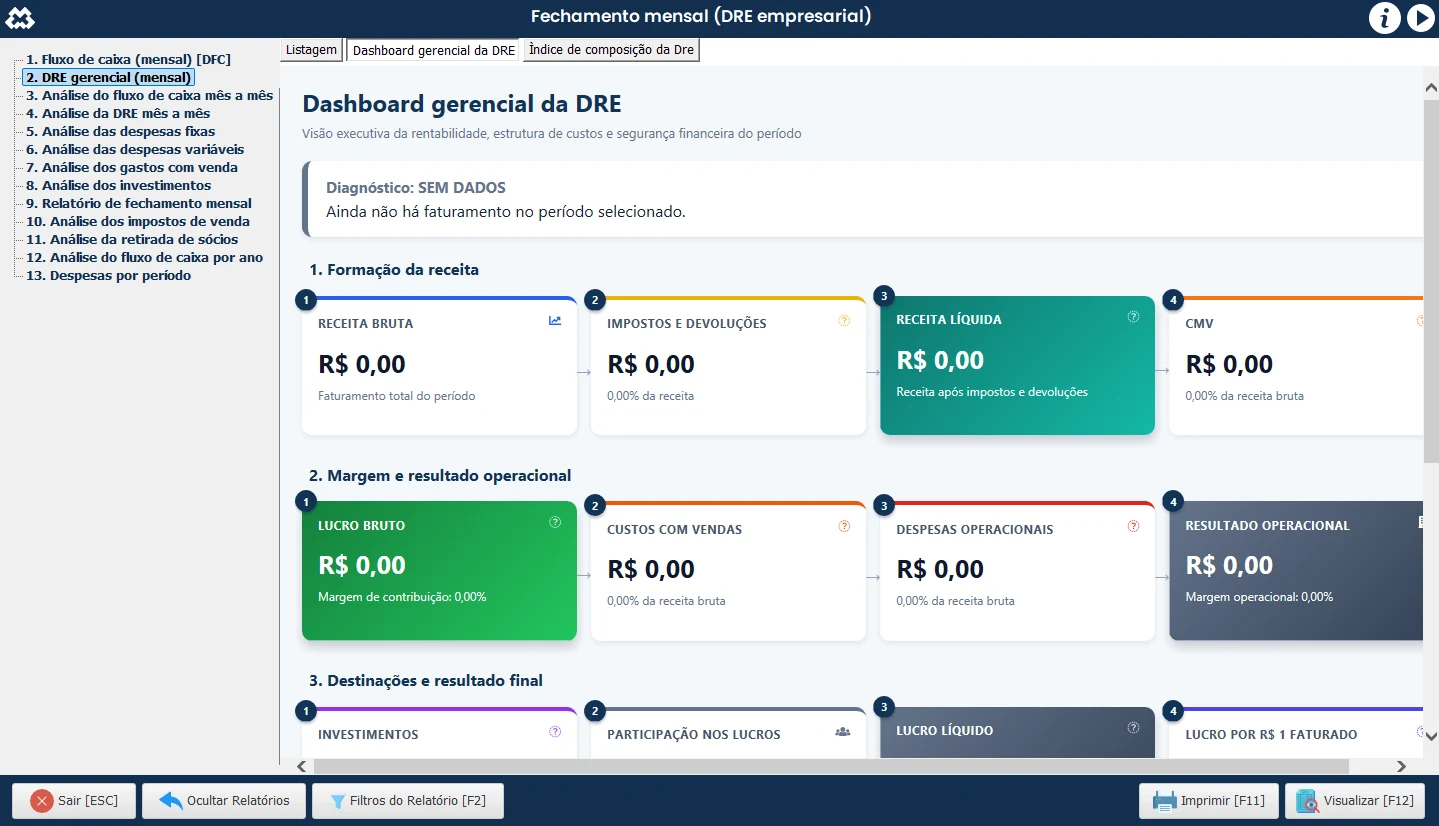Click the horizontal scrollbar right arrow

[x=1401, y=766]
